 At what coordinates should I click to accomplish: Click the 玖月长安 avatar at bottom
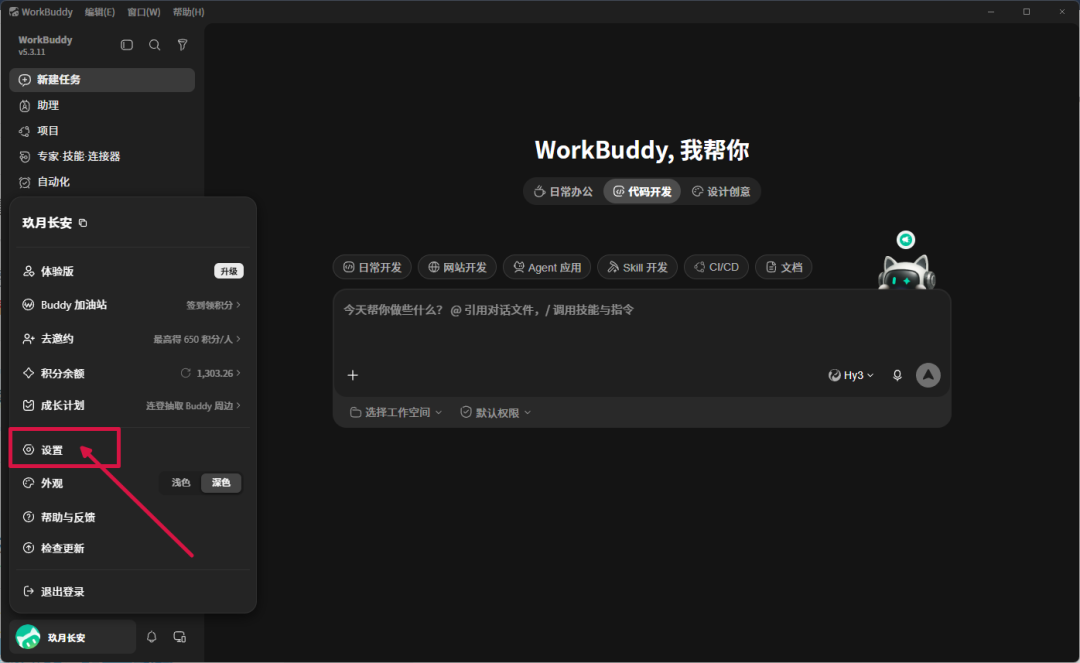click(x=28, y=637)
